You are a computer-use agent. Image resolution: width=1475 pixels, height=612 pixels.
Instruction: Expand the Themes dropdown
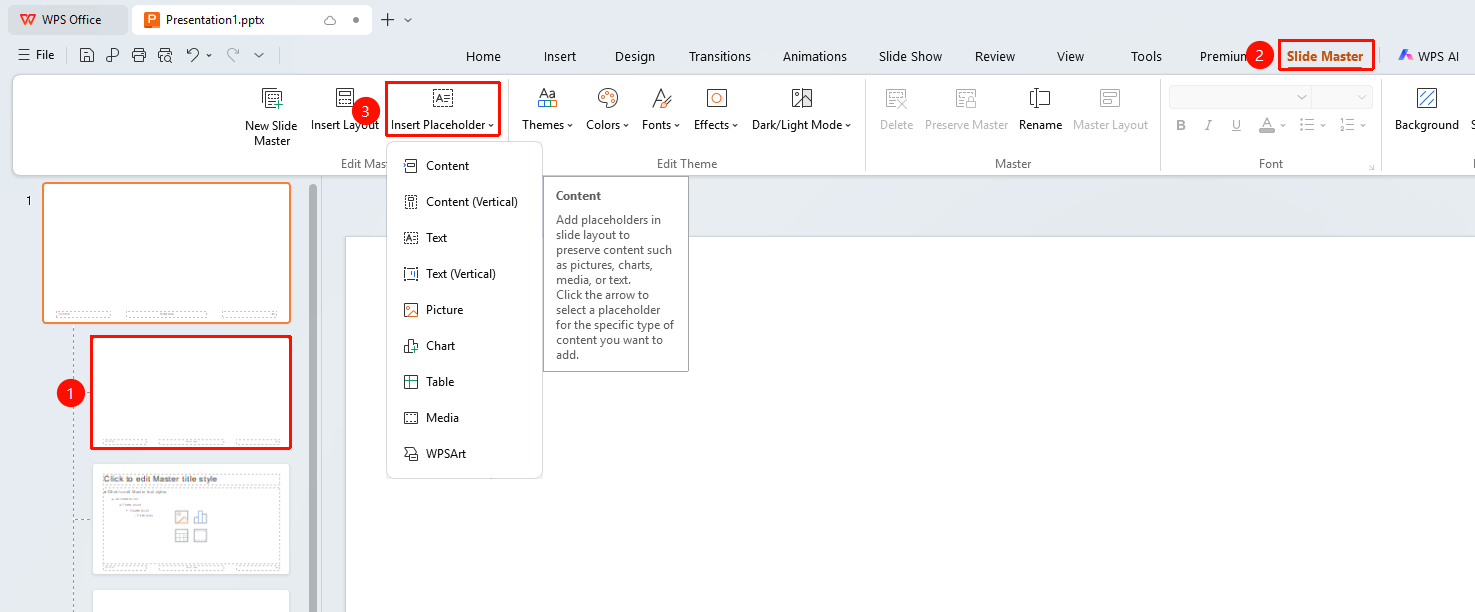547,110
